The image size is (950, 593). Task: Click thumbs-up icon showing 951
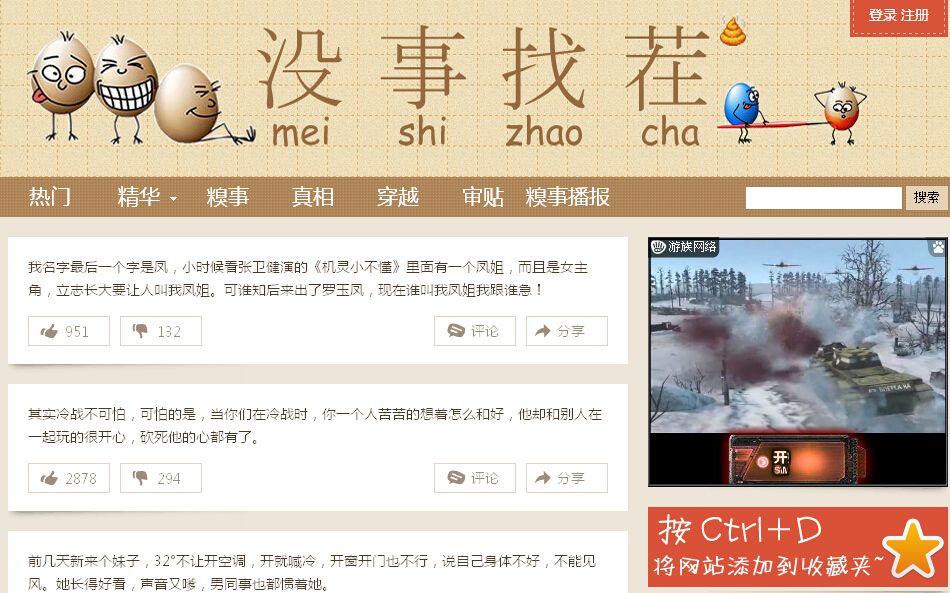coord(49,331)
